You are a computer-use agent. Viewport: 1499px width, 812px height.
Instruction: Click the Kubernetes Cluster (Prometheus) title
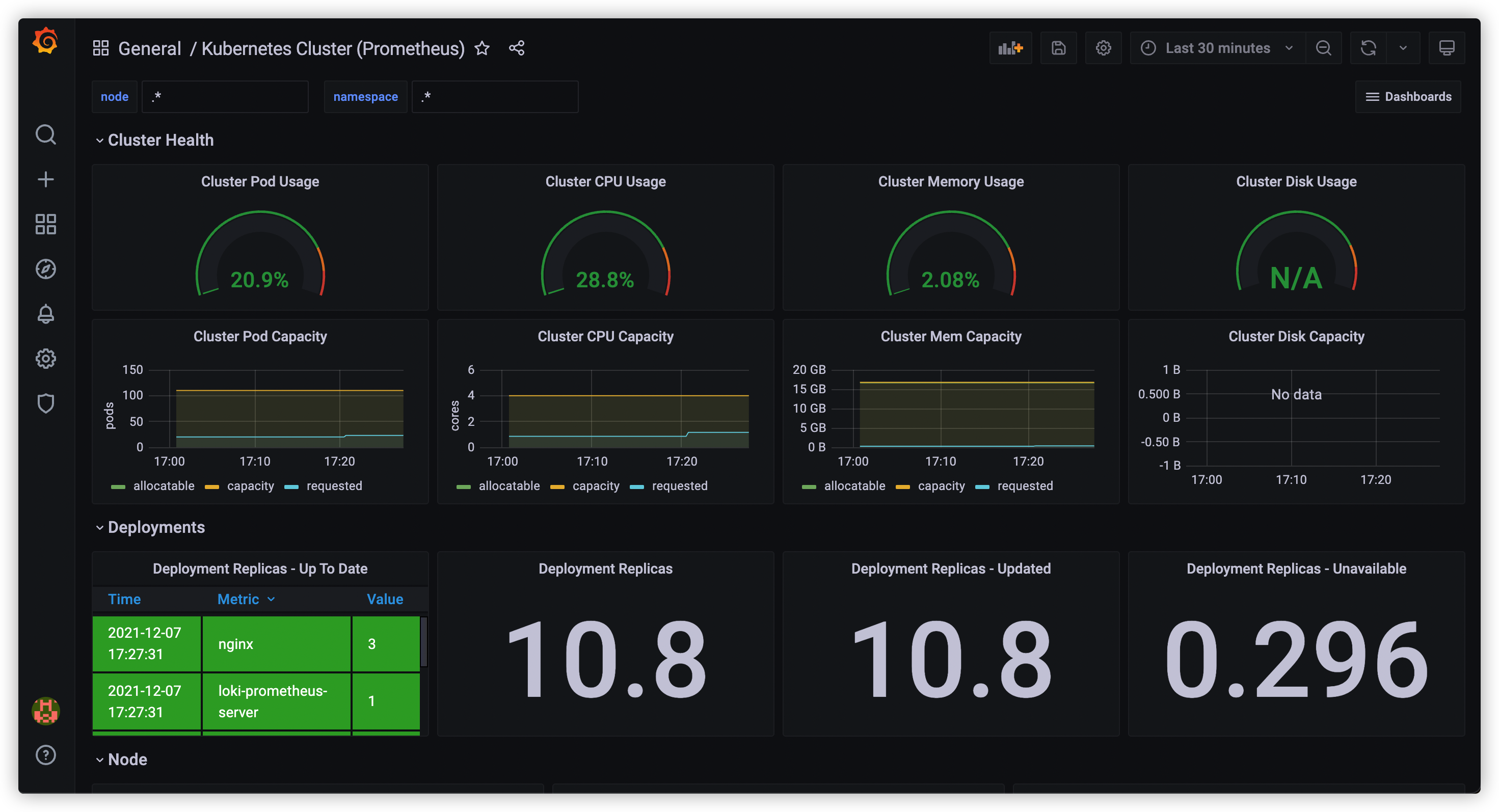pos(333,48)
